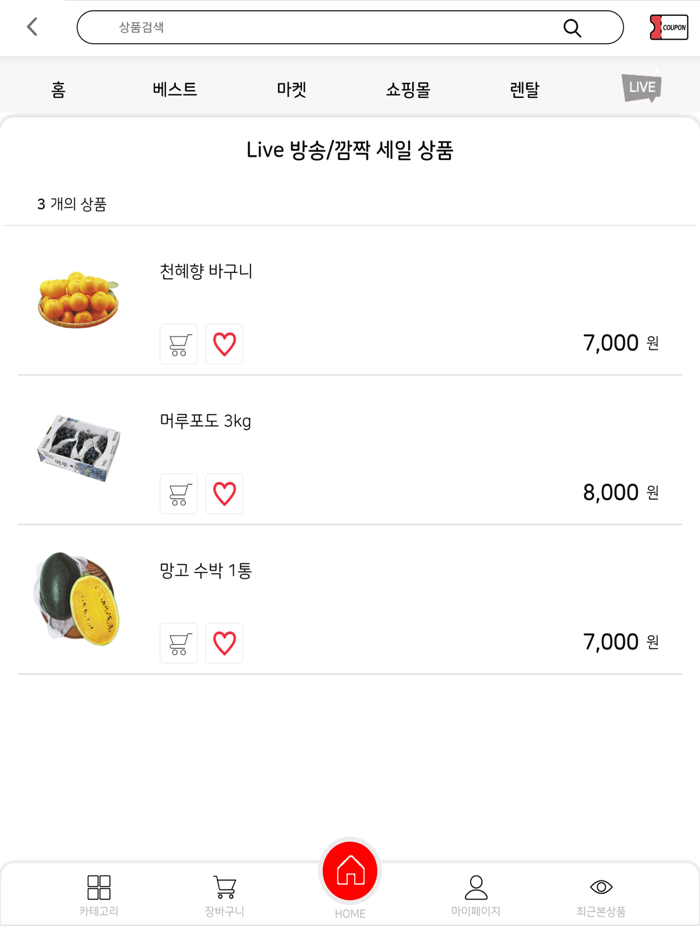Toggle the heart on 망고 수박 1통

(x=224, y=643)
